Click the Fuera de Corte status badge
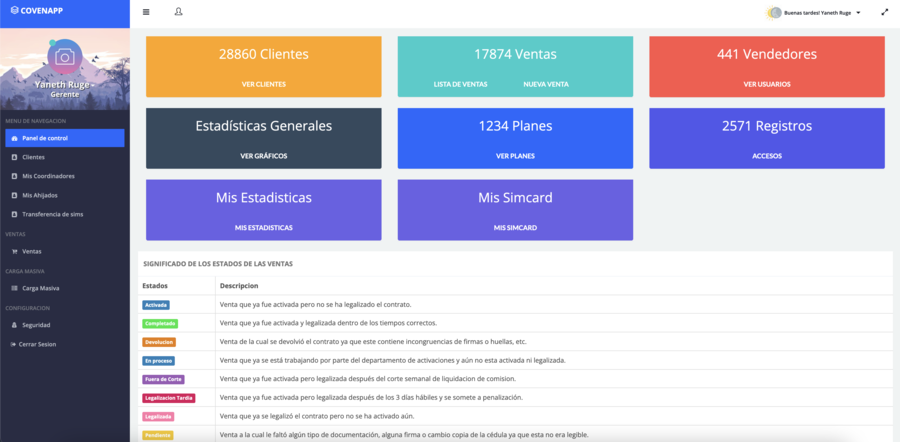The height and width of the screenshot is (442, 900). (164, 379)
